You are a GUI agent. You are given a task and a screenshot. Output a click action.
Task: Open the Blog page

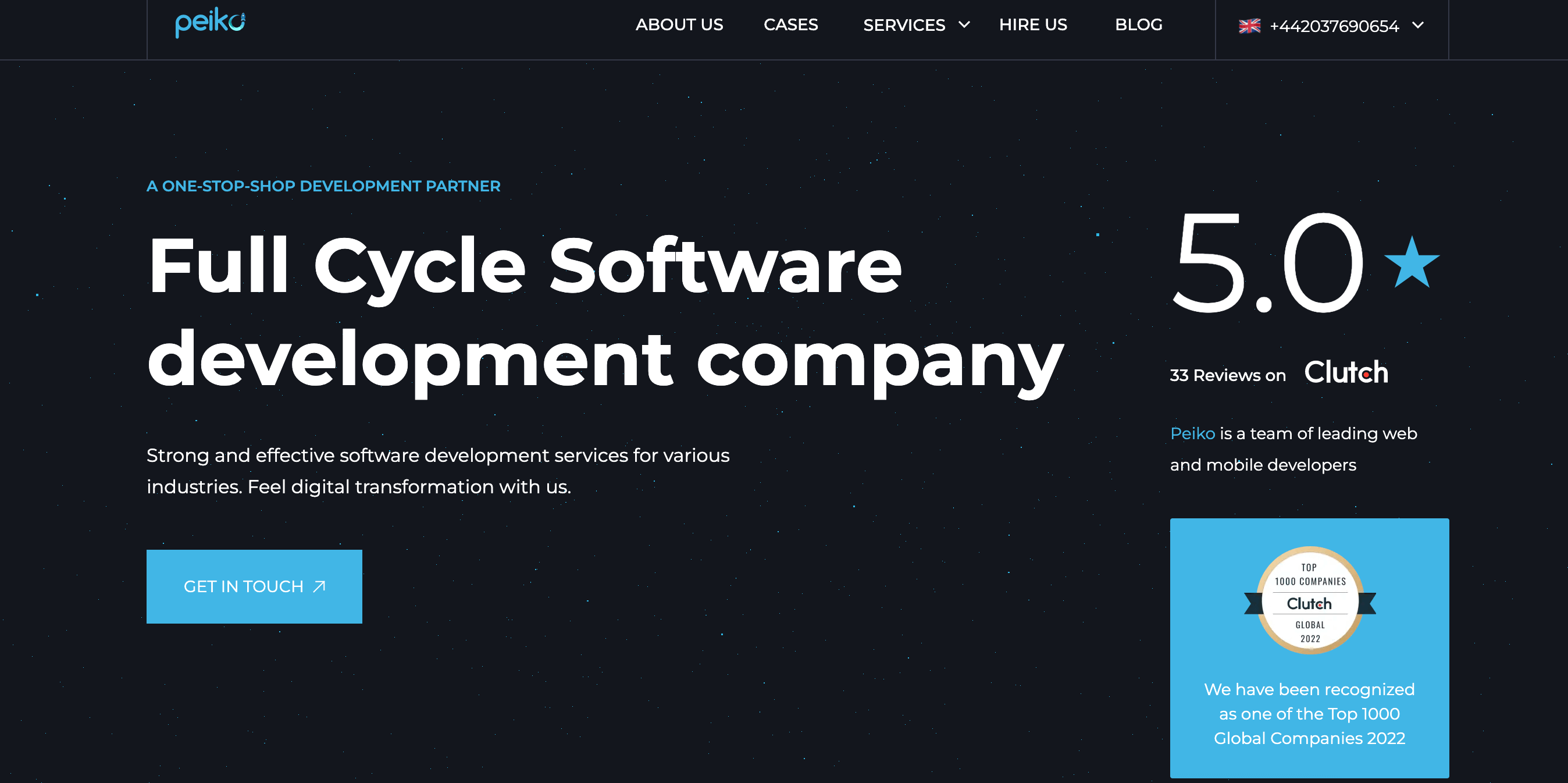[x=1138, y=25]
